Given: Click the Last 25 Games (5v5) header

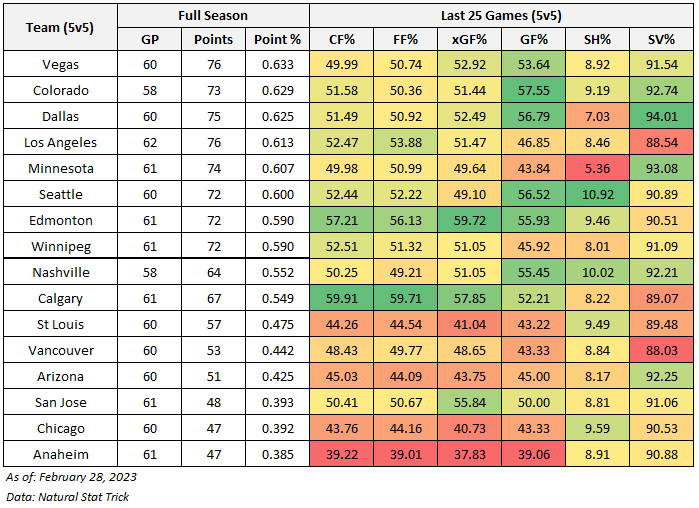Looking at the screenshot, I should click(x=500, y=15).
